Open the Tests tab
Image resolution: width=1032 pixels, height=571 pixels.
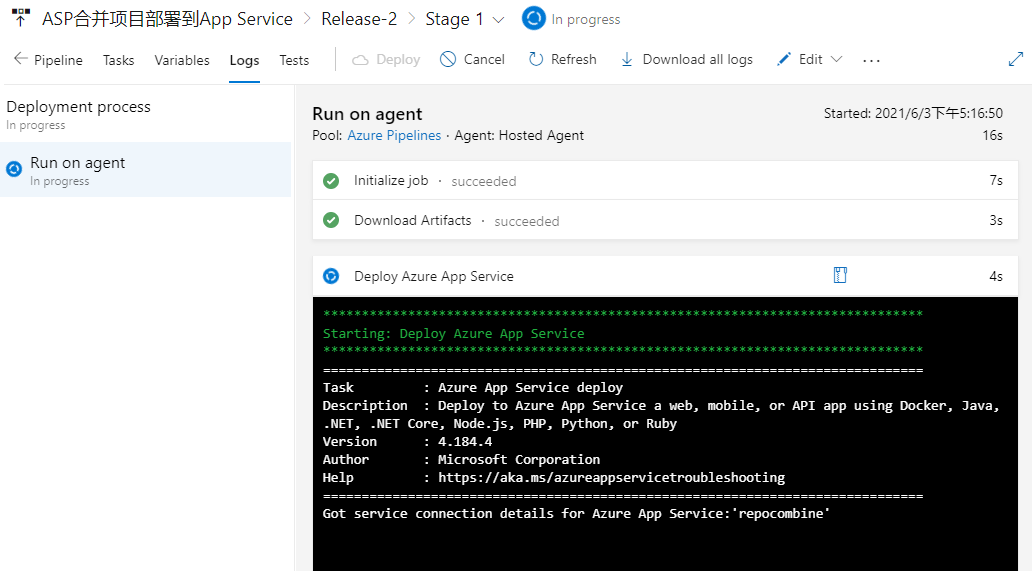pos(294,60)
